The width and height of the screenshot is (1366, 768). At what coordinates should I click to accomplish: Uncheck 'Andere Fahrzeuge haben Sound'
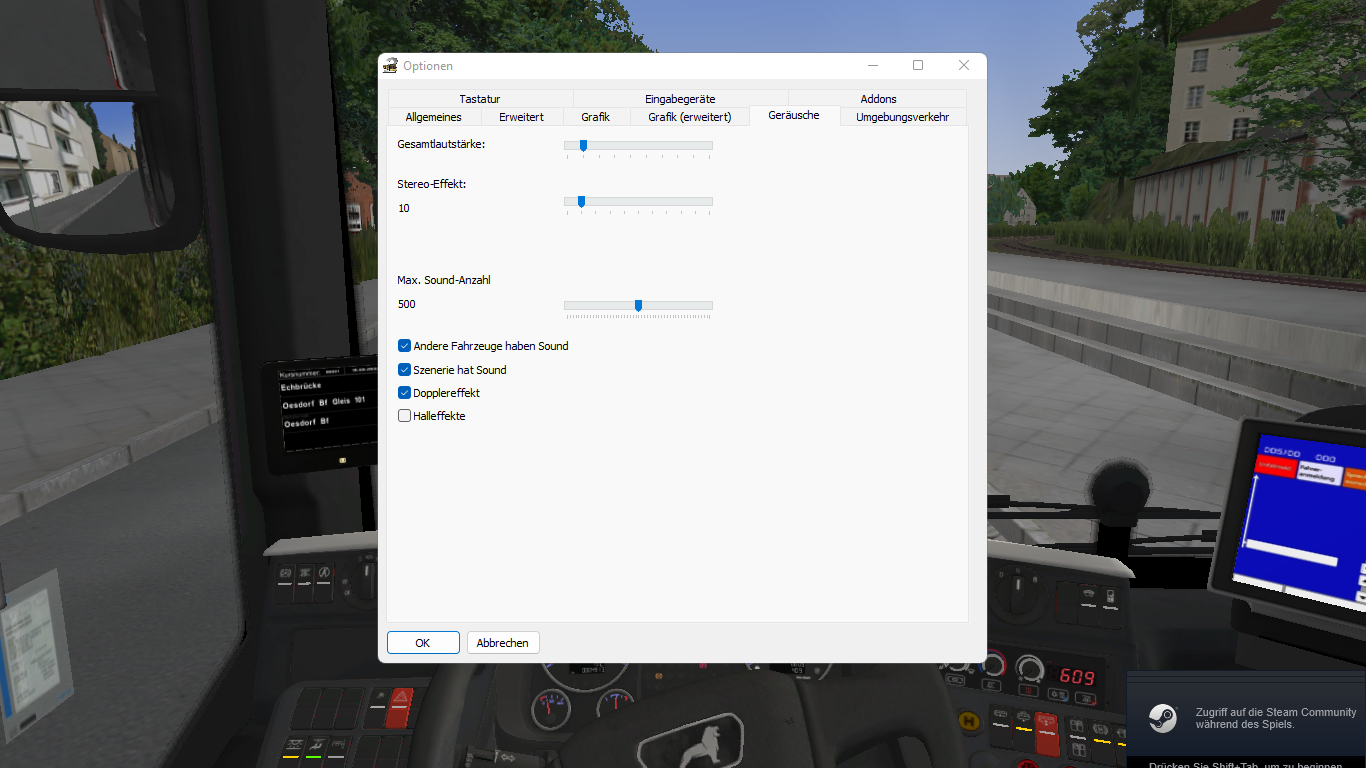[x=405, y=346]
